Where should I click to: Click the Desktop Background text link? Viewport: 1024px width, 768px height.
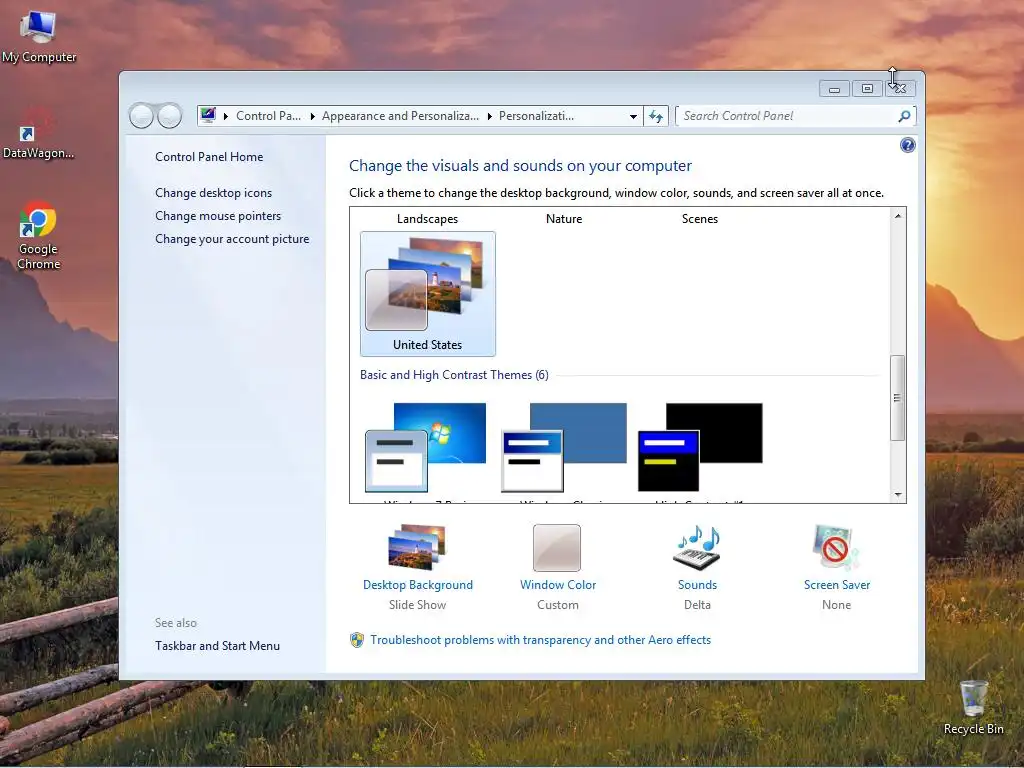pos(417,585)
